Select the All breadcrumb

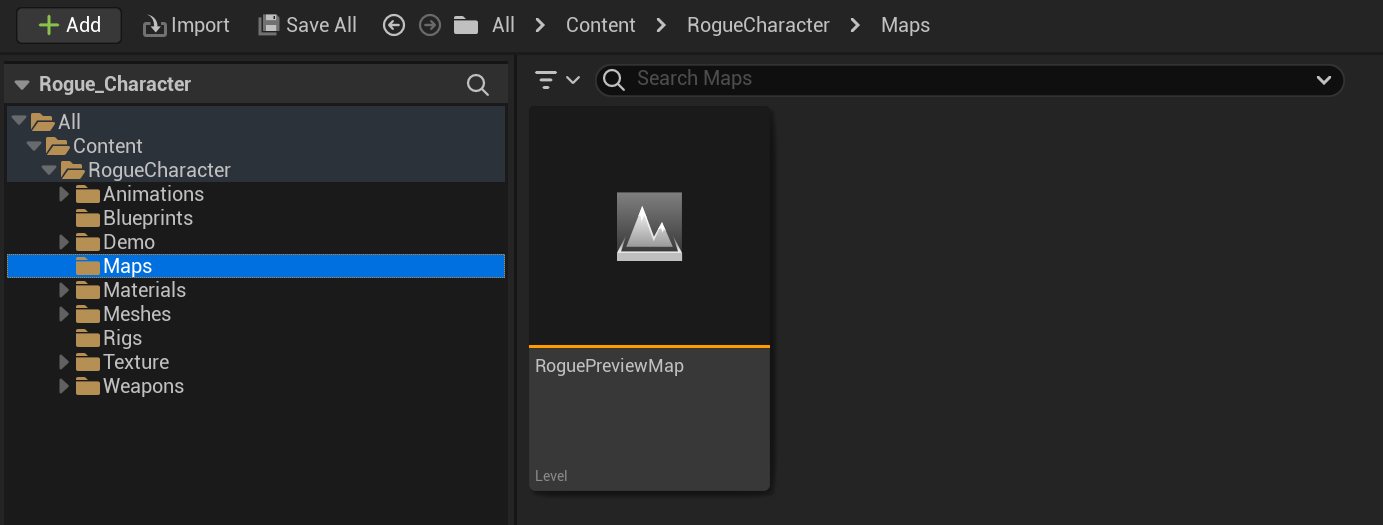(503, 25)
